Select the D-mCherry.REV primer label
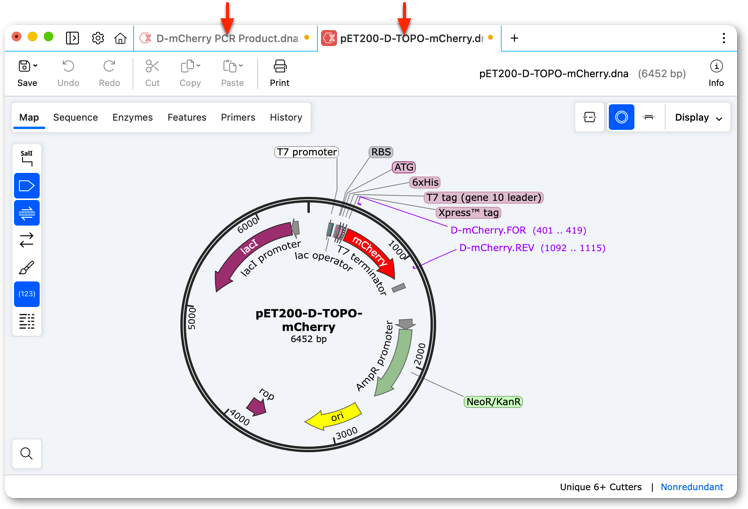Screen dimensions: 748x509 [x=532, y=248]
